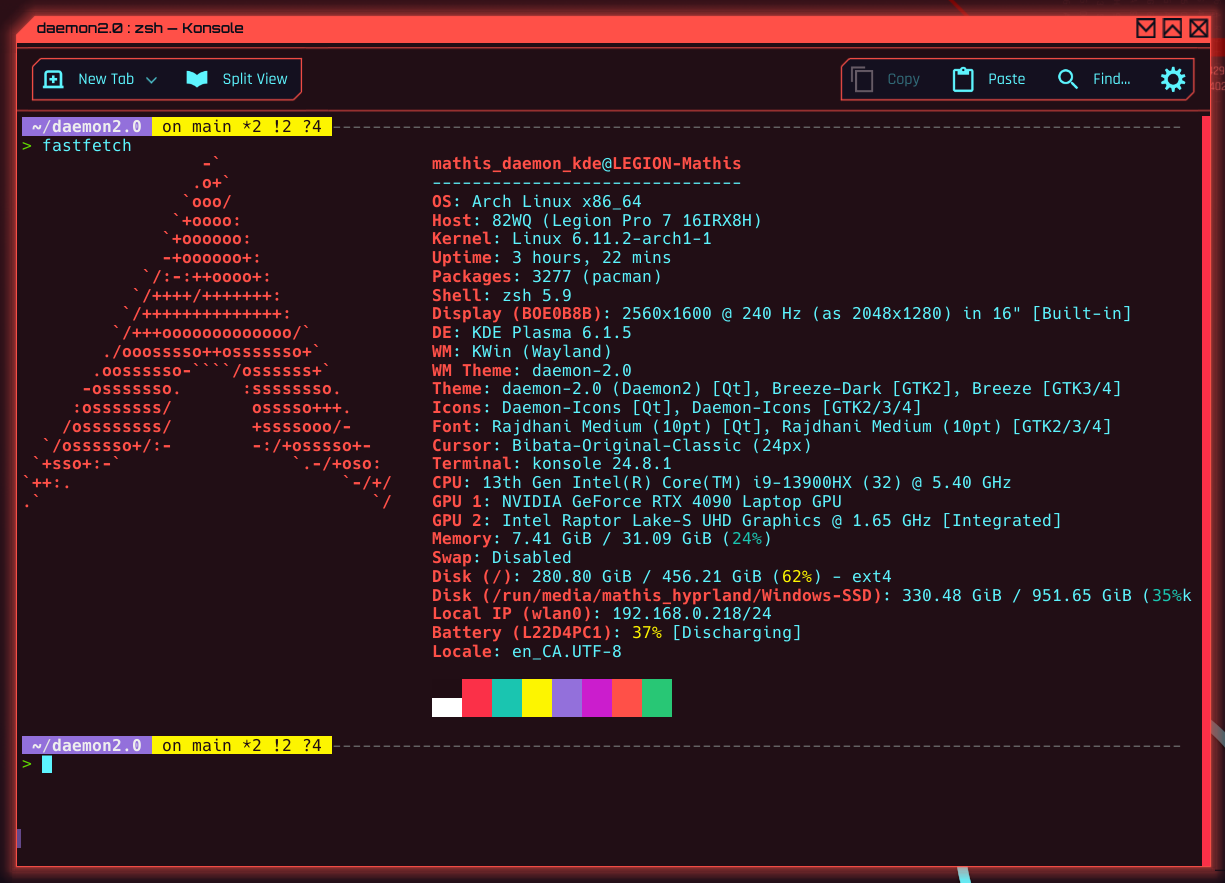
Task: Click the magenta color block
Action: (597, 698)
